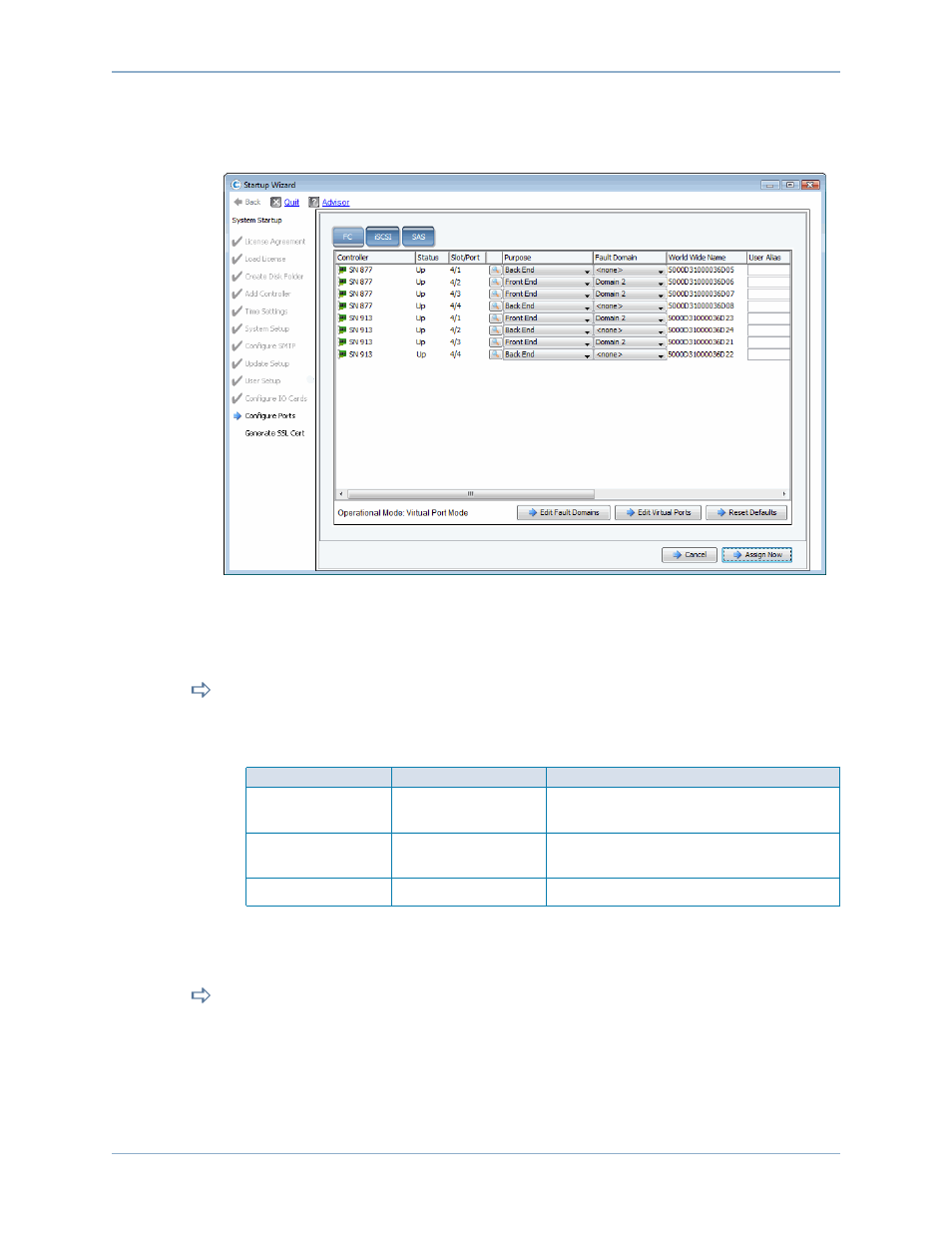Image resolution: width=952 pixels, height=1233 pixels.
Task: Click the WWN cell 5000D31000036D23
Action: (701, 318)
